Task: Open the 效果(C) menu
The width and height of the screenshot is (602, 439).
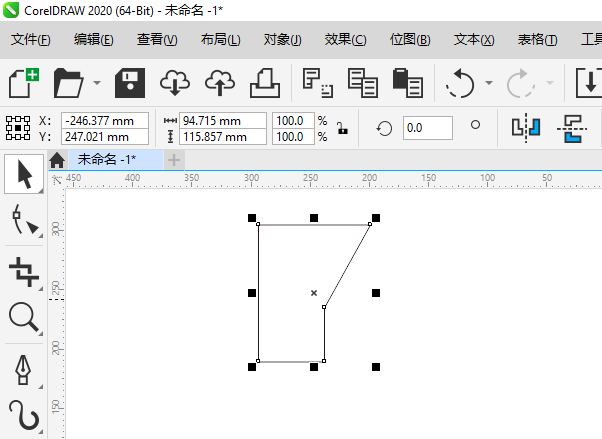Action: pos(346,40)
